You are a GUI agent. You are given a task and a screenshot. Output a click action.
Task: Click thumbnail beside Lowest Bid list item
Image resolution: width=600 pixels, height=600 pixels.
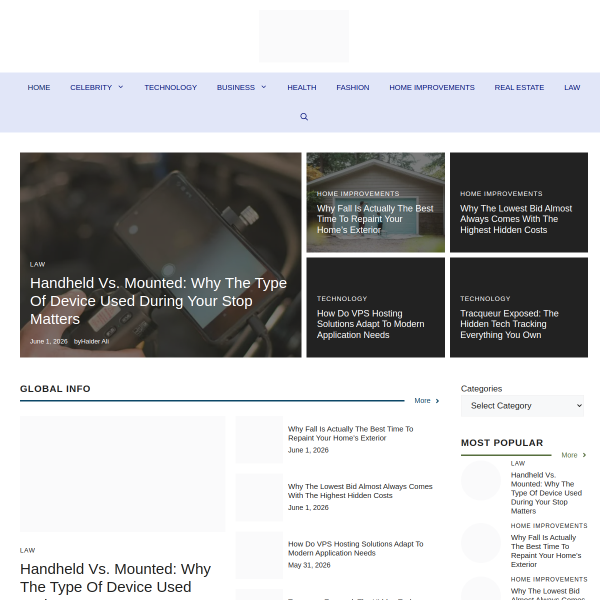point(259,497)
